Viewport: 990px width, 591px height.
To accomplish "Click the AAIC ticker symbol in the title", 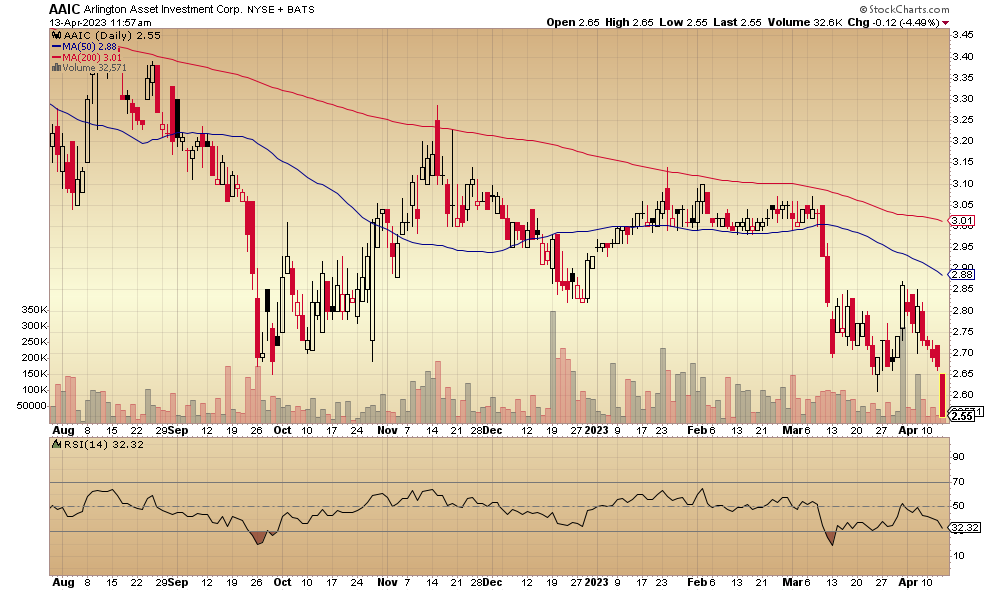I will (64, 9).
